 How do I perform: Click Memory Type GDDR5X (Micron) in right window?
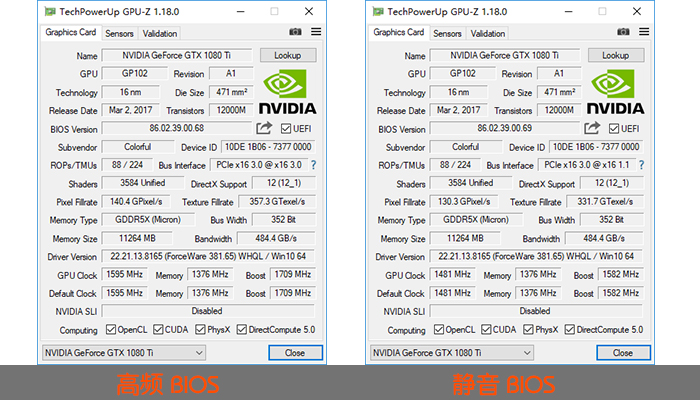[476, 220]
